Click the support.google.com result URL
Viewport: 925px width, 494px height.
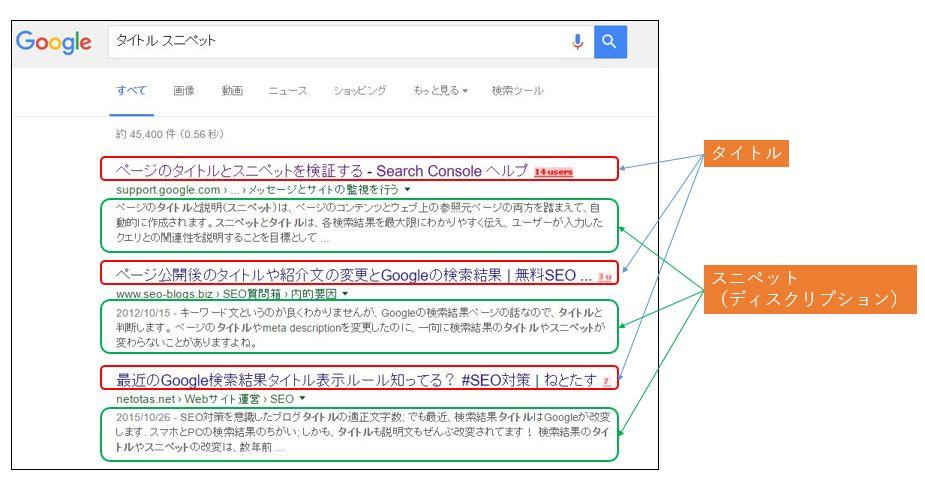click(257, 189)
